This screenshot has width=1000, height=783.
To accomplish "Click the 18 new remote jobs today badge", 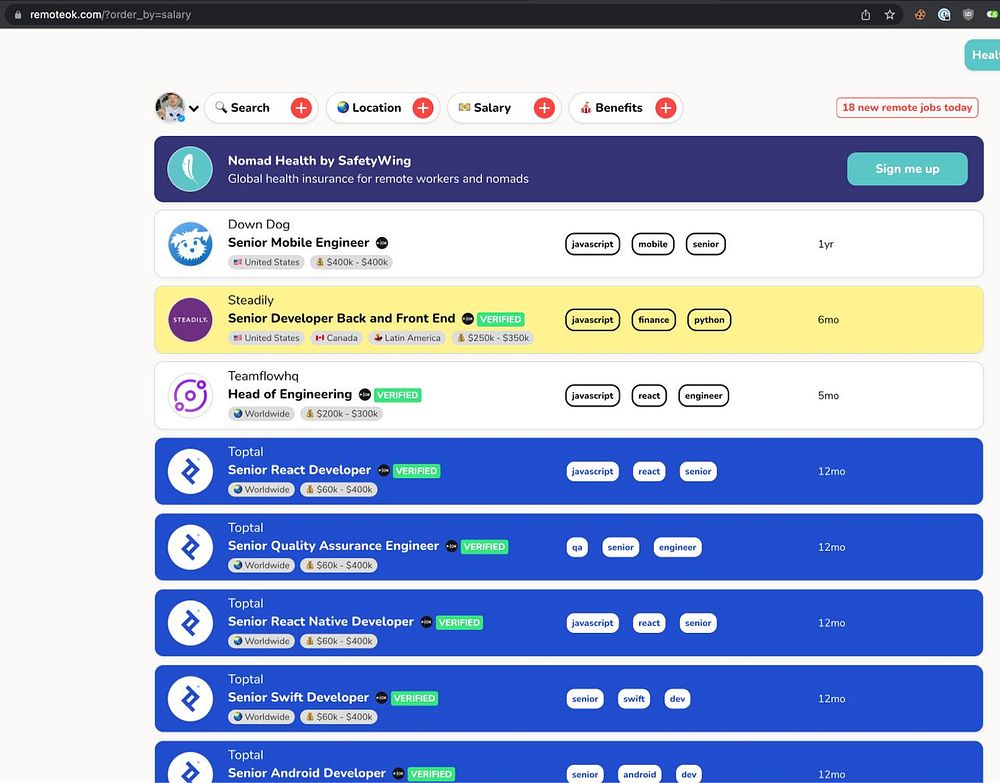I will click(x=907, y=107).
